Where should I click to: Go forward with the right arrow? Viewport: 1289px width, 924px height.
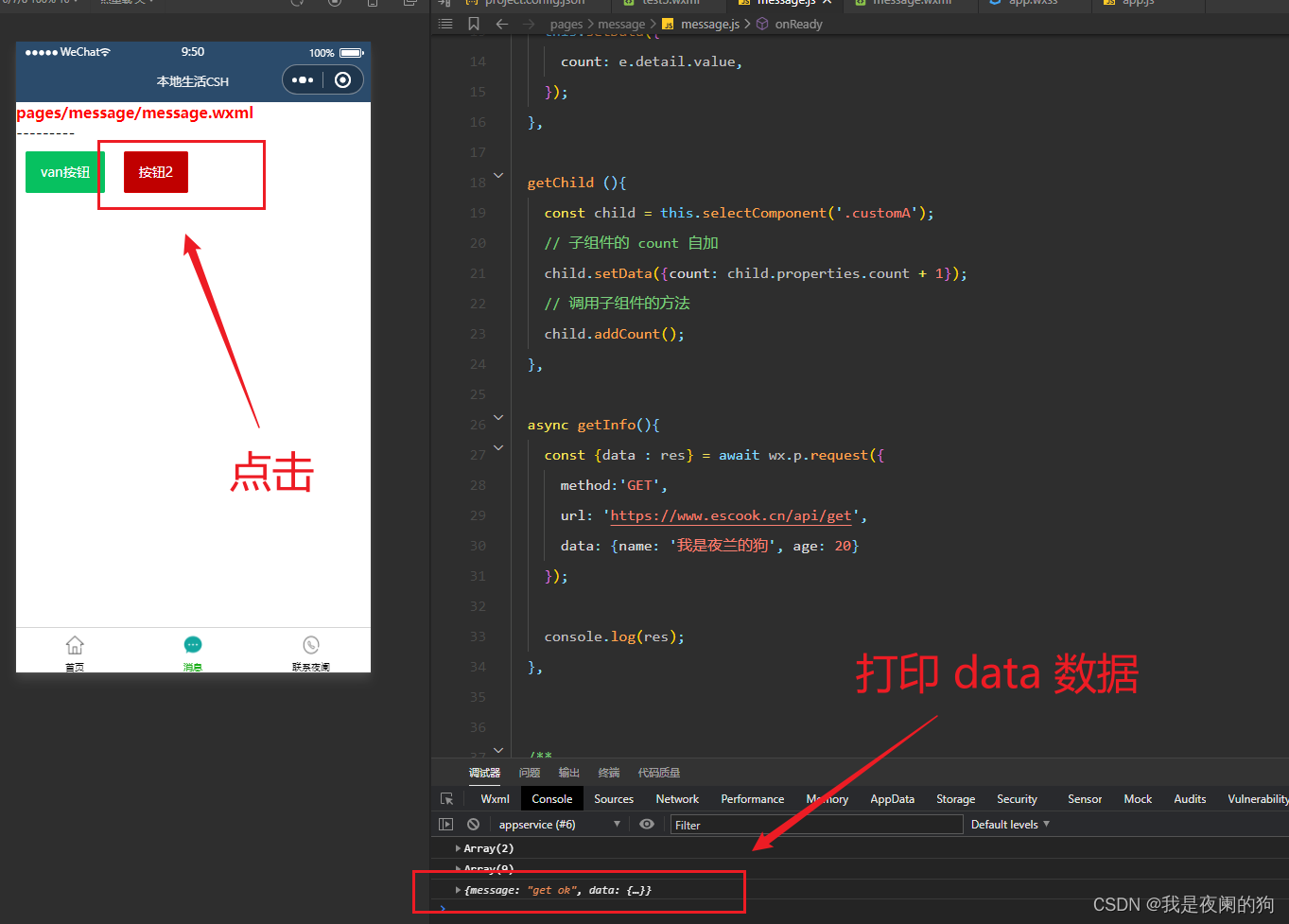click(x=529, y=24)
